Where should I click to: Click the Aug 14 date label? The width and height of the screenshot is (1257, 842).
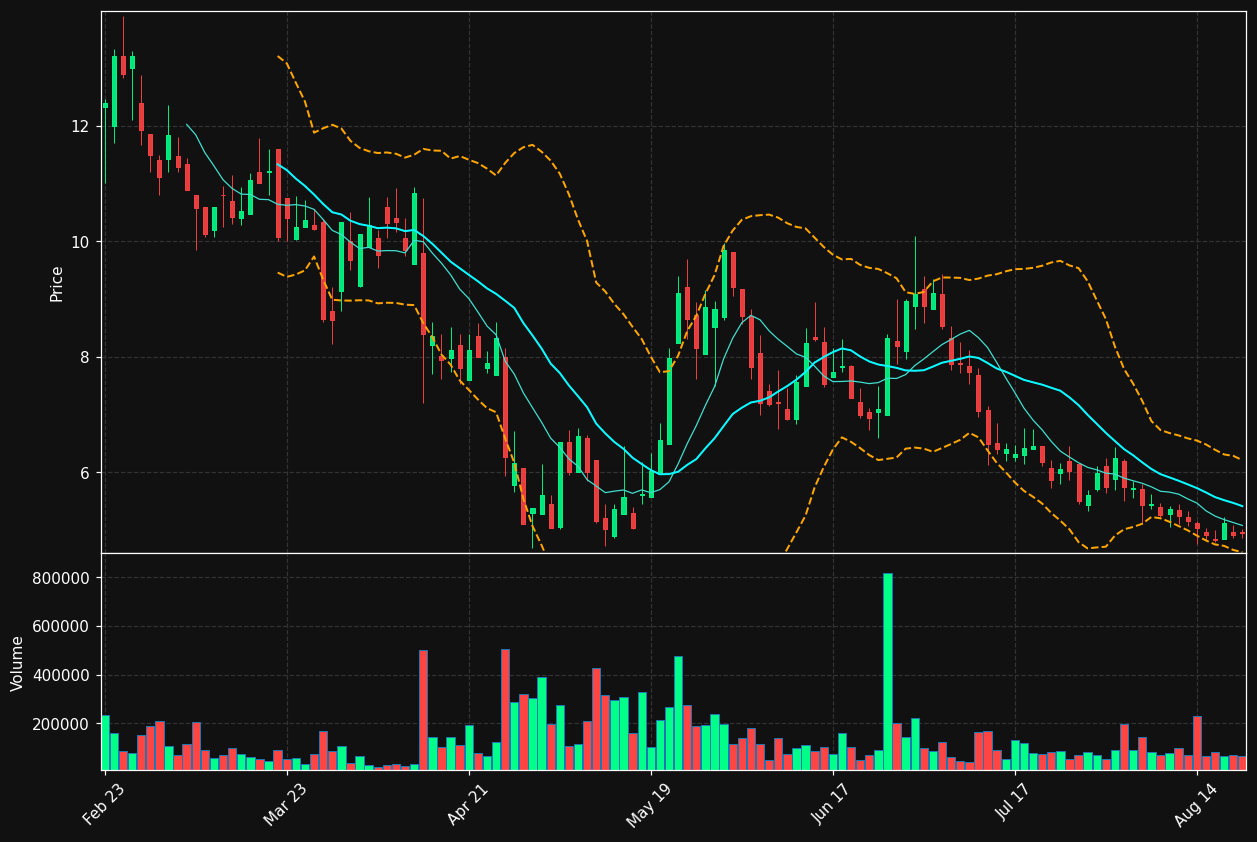[x=1196, y=804]
